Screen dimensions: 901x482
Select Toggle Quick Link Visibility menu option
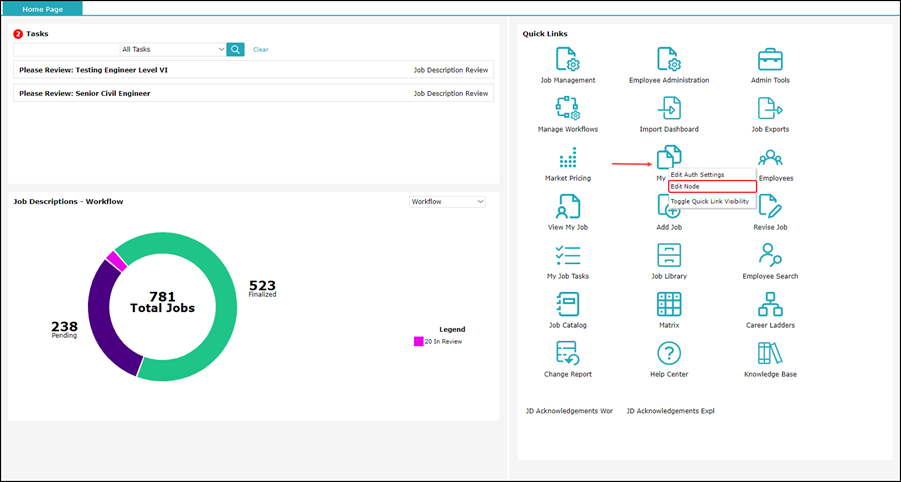tap(709, 201)
